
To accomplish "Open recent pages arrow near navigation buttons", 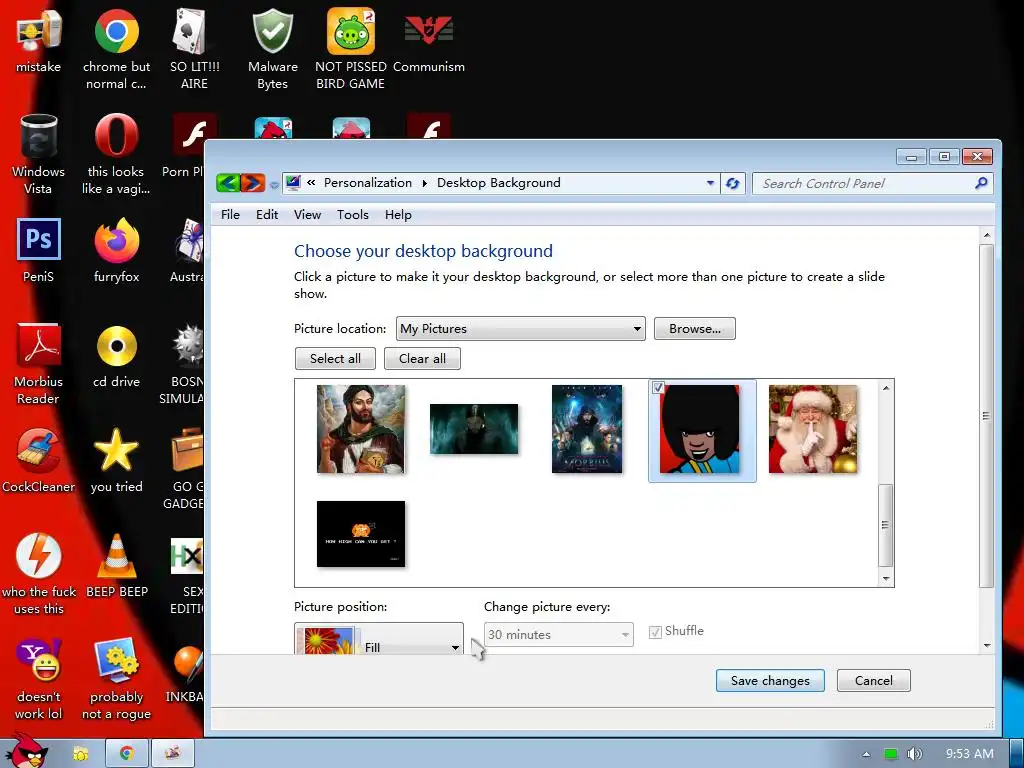I will point(274,185).
